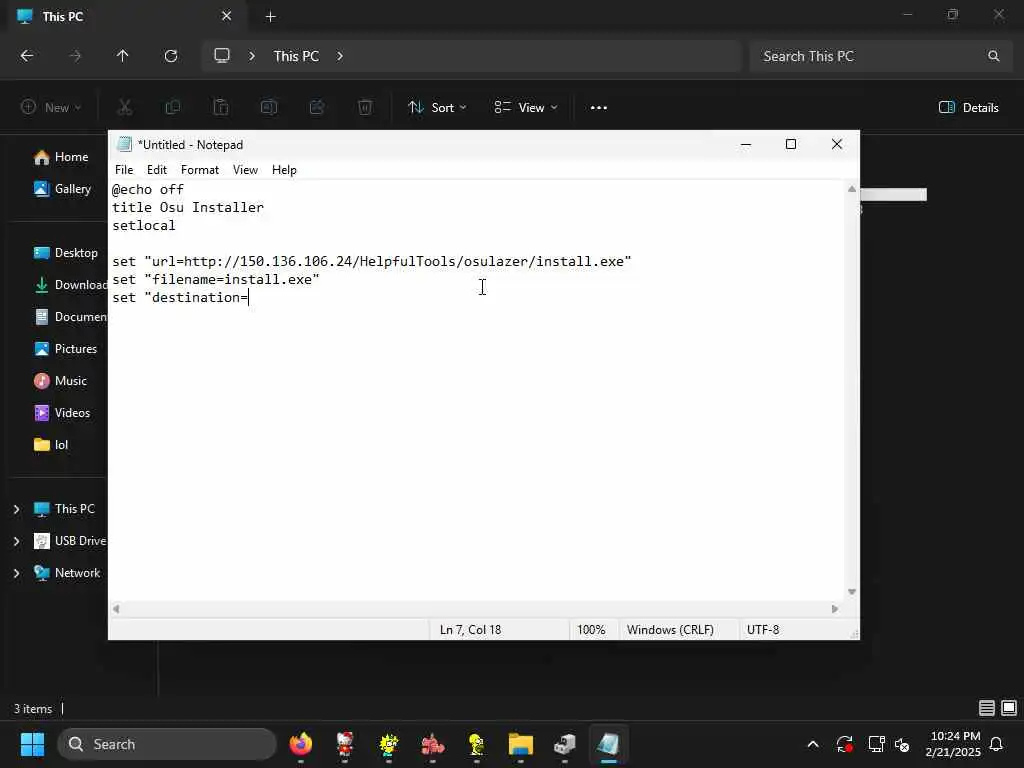This screenshot has width=1024, height=768.
Task: Click the Notepad horizontal scrollbar left arrow
Action: [116, 609]
